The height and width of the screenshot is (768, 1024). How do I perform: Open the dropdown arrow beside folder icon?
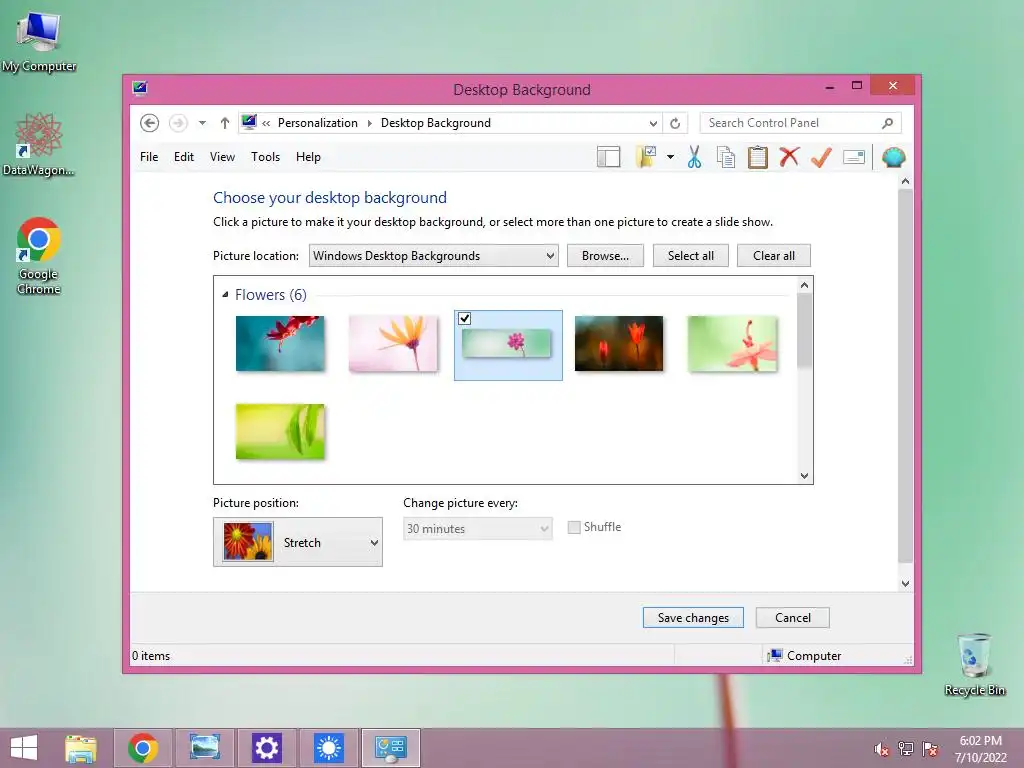pos(671,157)
